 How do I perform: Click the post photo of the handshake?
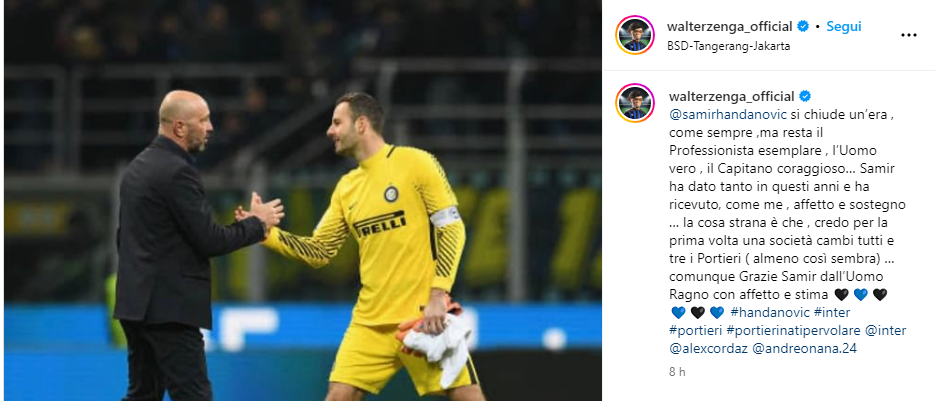point(302,200)
